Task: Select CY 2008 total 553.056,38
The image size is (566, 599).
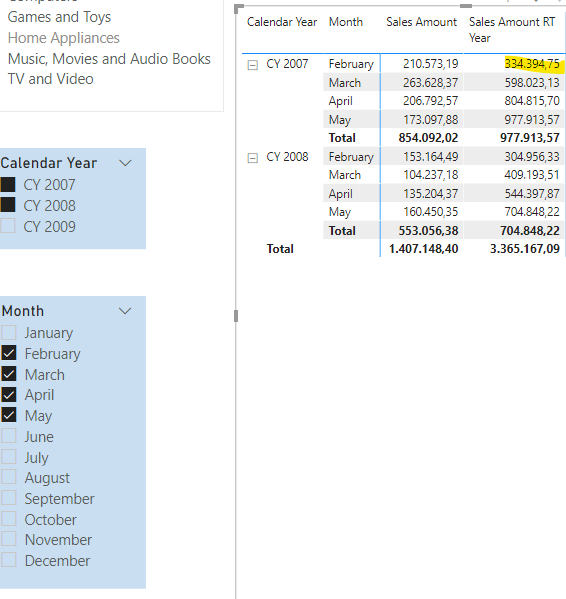Action: pyautogui.click(x=428, y=231)
